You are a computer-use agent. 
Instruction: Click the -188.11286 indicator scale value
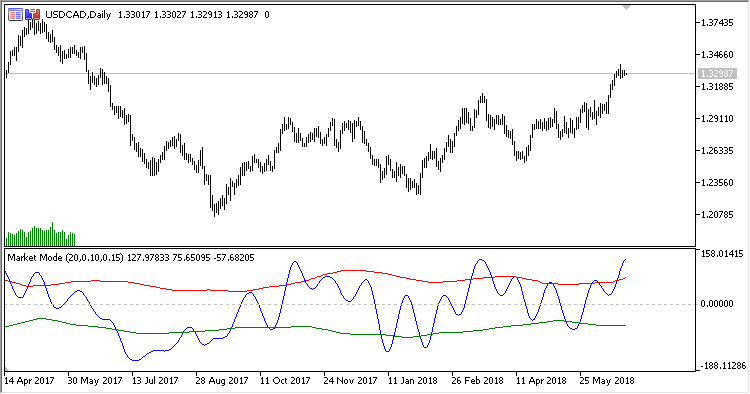[723, 366]
